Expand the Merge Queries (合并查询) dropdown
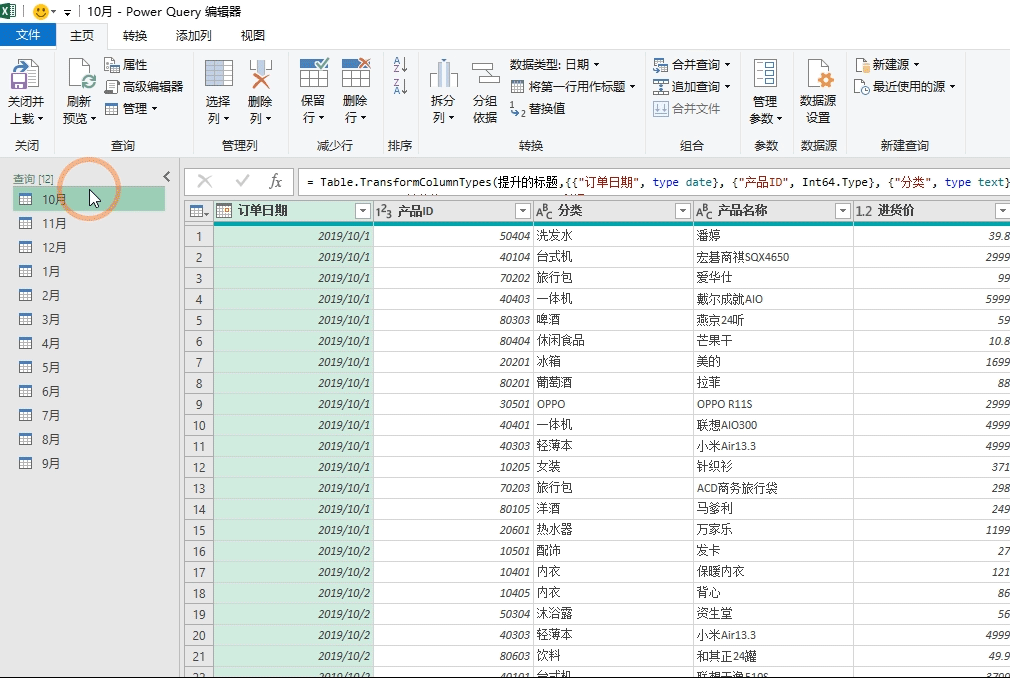This screenshot has height=678, width=1010. point(727,64)
